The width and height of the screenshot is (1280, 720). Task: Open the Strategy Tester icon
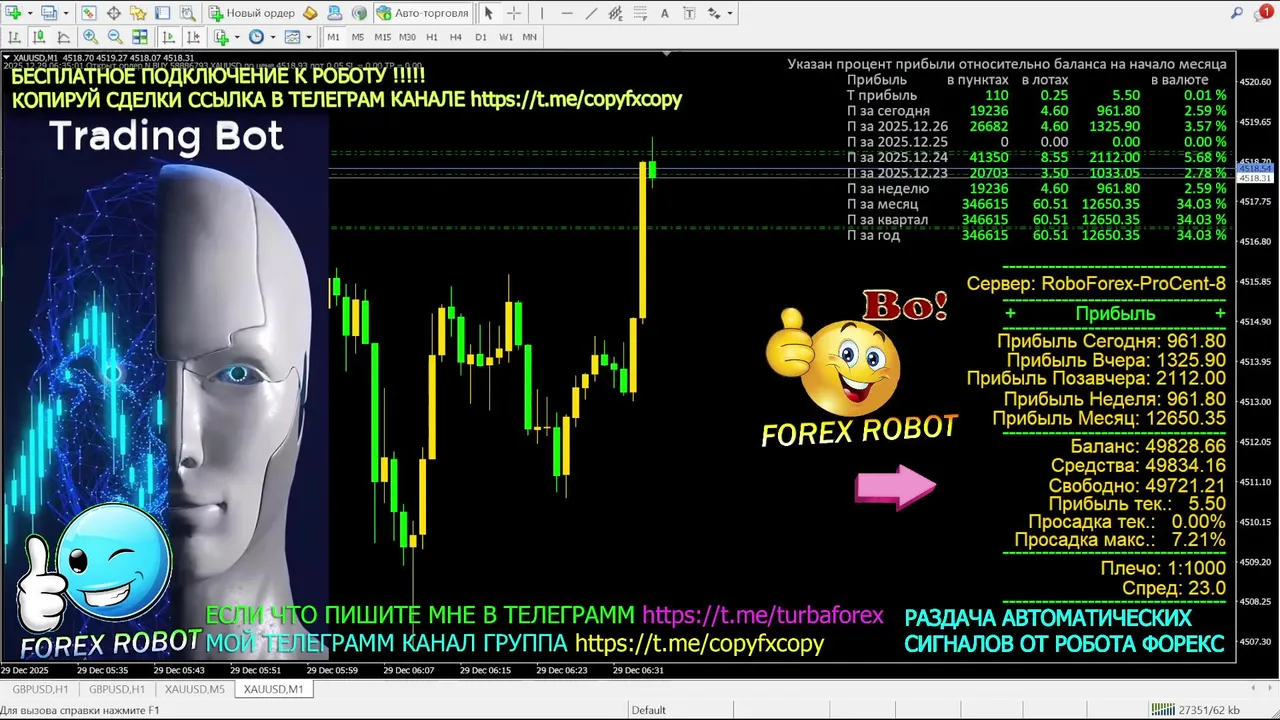tap(188, 13)
